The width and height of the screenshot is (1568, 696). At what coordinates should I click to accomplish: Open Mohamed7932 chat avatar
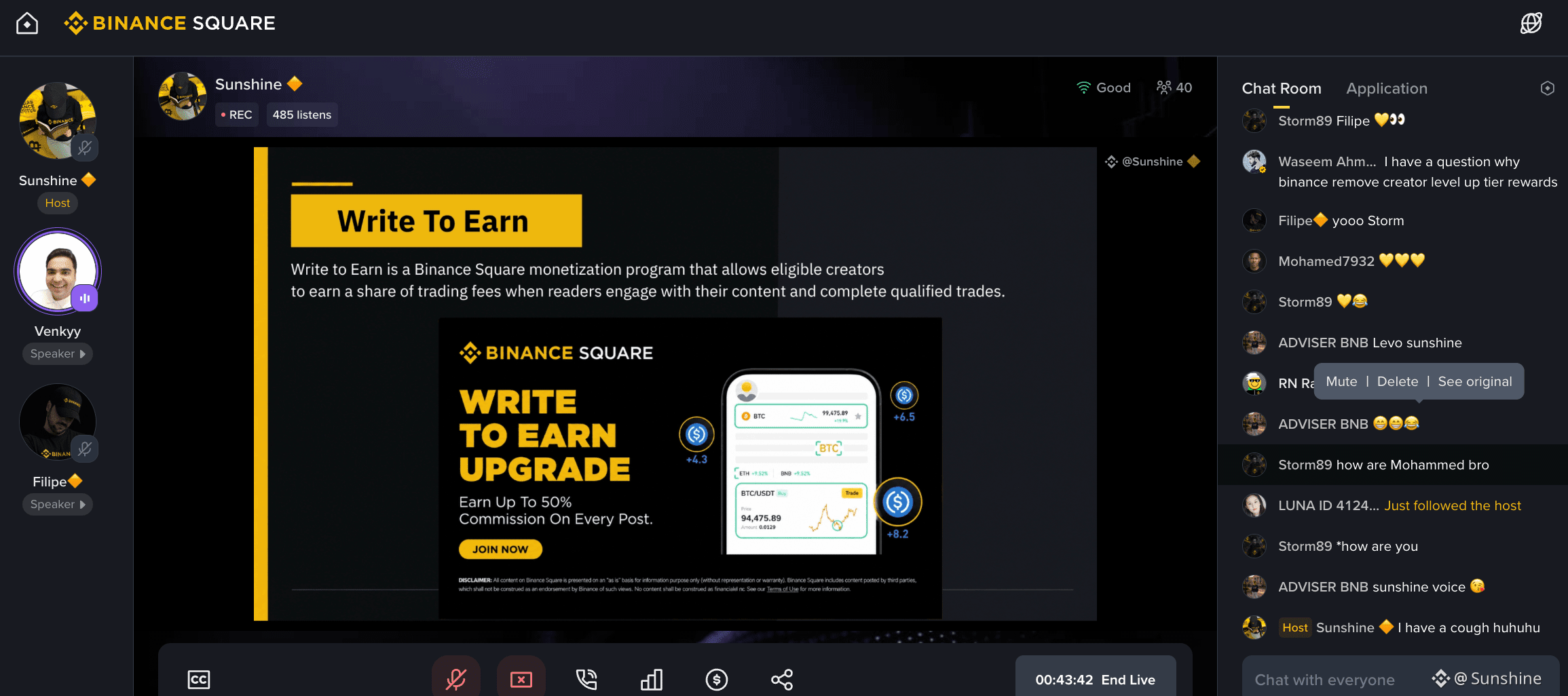click(1254, 261)
